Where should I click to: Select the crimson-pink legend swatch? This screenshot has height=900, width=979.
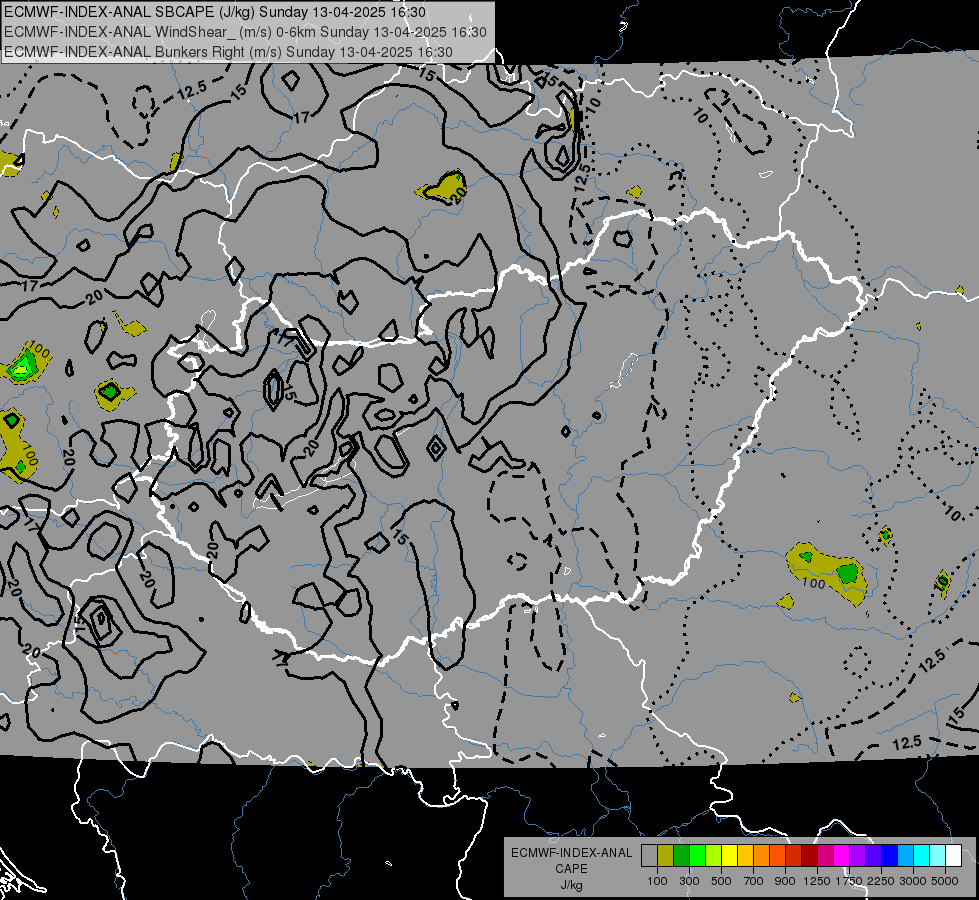coord(825,856)
